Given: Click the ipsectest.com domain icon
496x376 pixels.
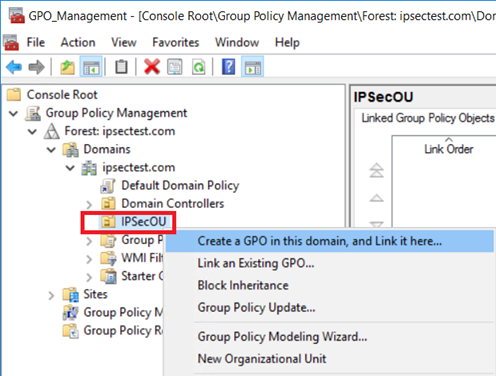Looking at the screenshot, I should coord(89,167).
